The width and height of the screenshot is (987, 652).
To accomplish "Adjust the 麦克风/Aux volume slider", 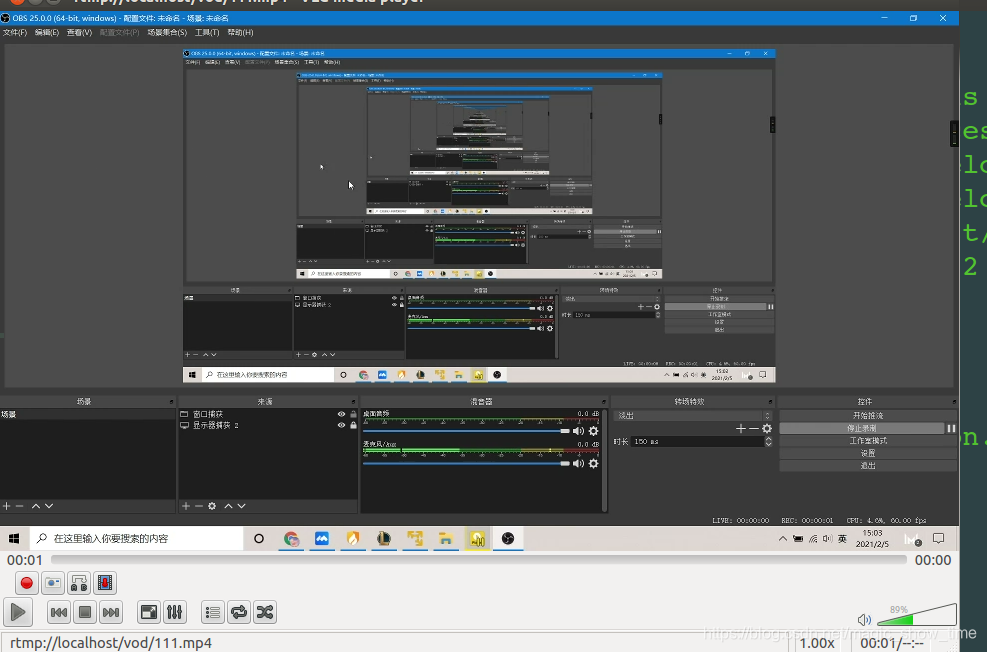I will (466, 464).
